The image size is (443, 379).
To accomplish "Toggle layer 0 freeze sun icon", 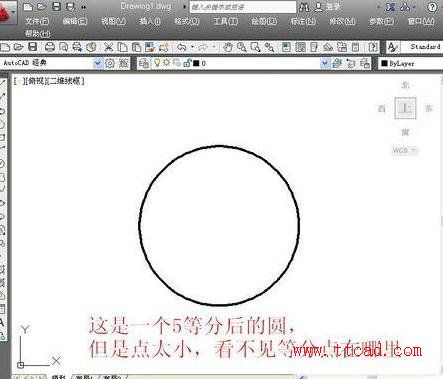I will (166, 62).
